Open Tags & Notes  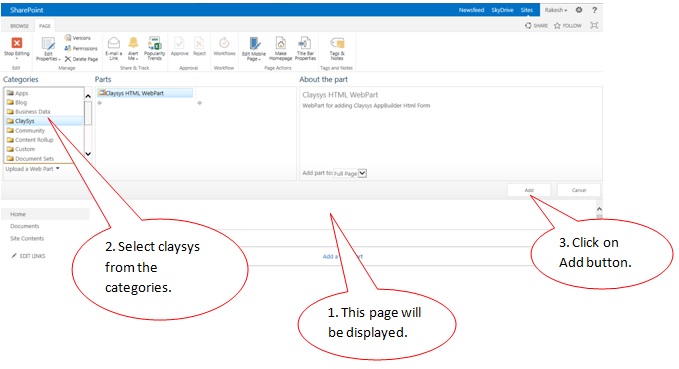pos(337,48)
